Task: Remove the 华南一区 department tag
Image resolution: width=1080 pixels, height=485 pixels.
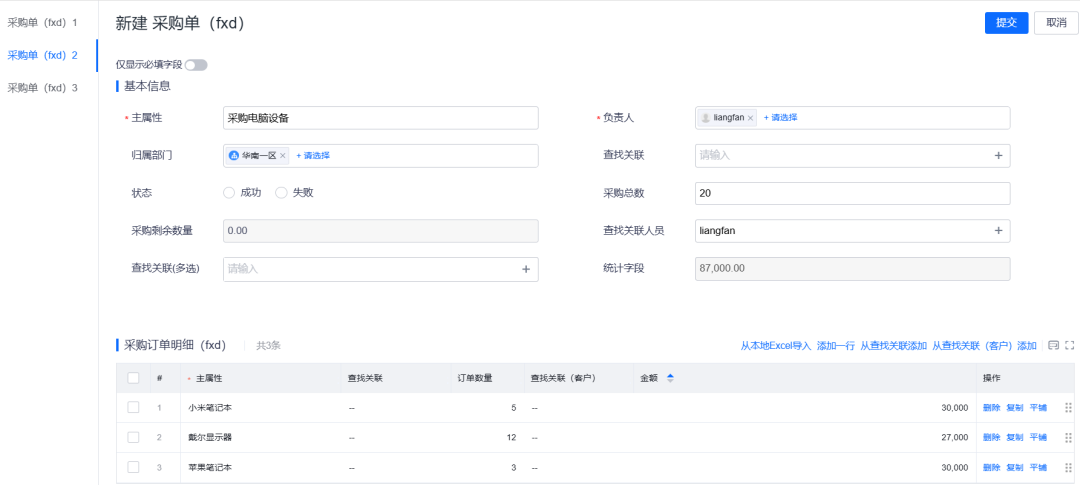Action: pyautogui.click(x=283, y=156)
